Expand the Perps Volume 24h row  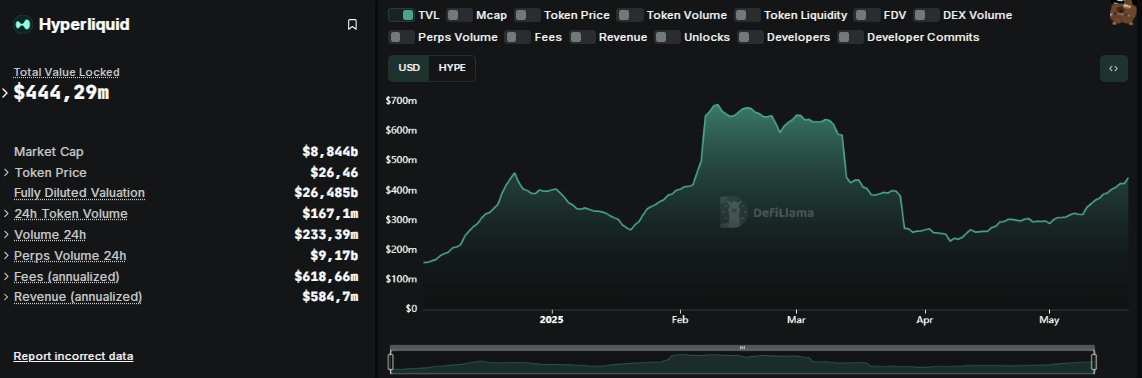[7, 256]
